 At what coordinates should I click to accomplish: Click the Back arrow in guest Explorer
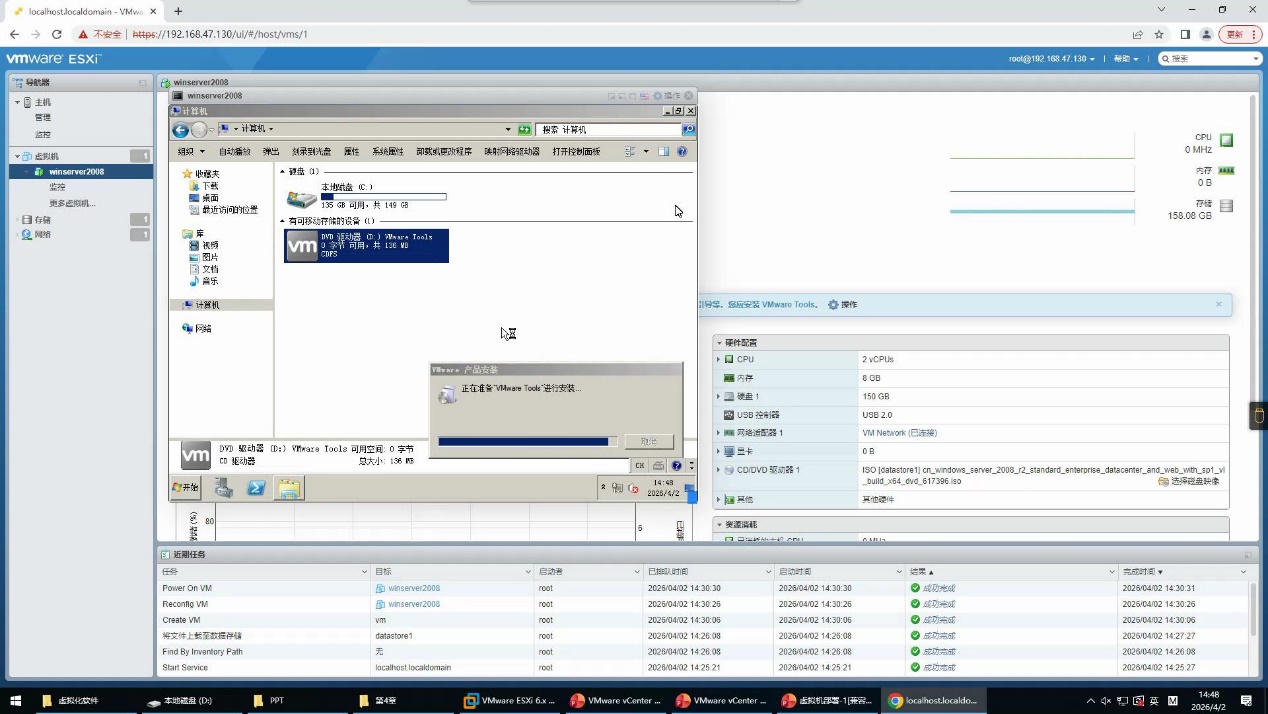181,130
